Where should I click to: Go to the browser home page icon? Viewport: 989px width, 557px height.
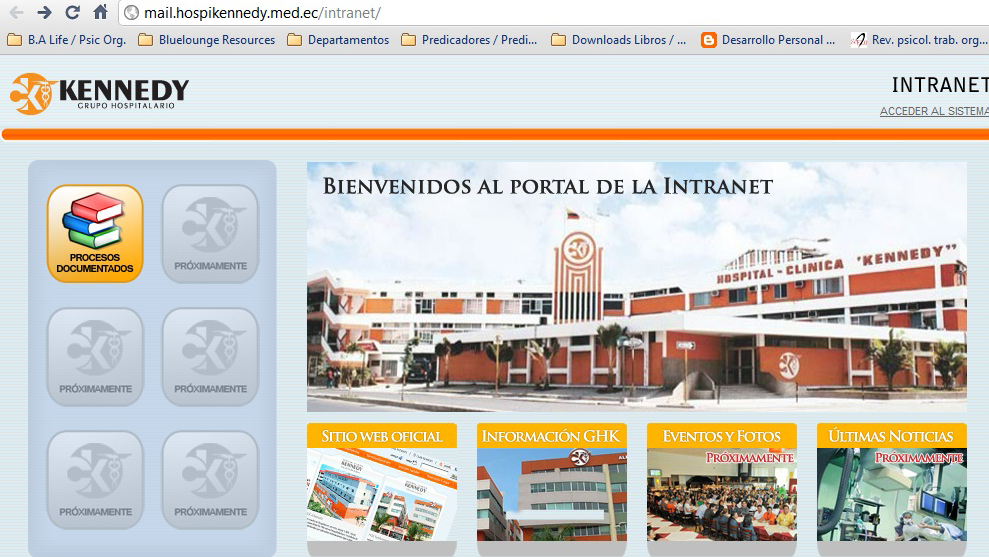[x=100, y=13]
